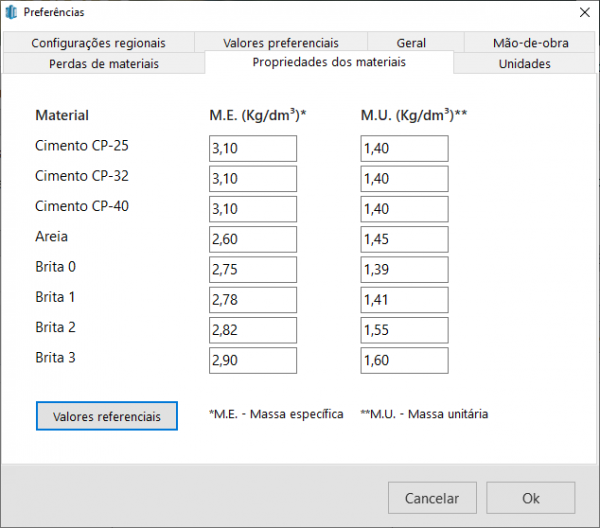This screenshot has width=600, height=528.
Task: Click the Cimento CP-32 M.U. field
Action: [x=404, y=179]
